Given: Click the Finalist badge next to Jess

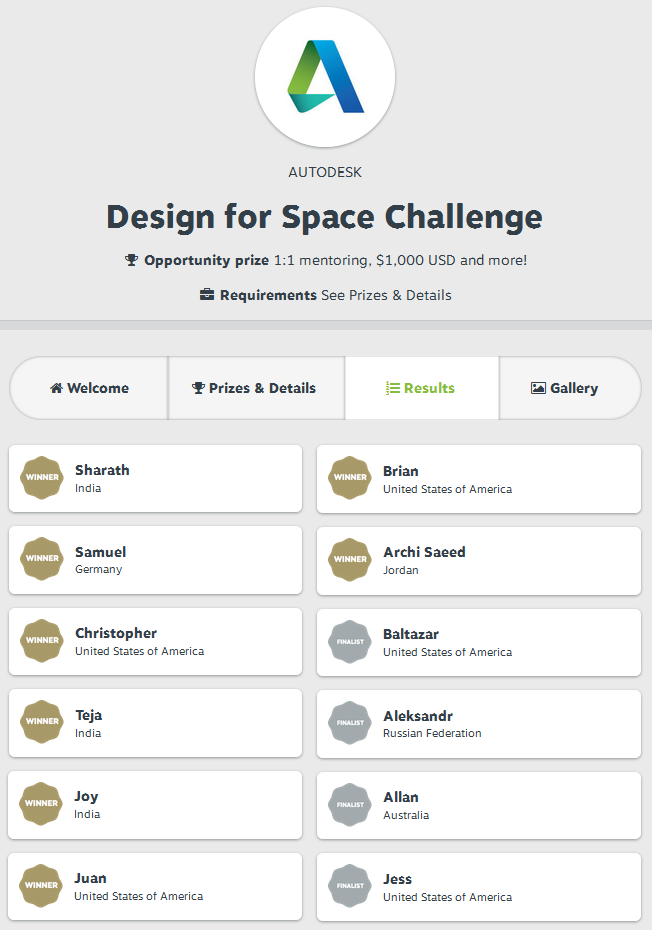Looking at the screenshot, I should tap(350, 886).
